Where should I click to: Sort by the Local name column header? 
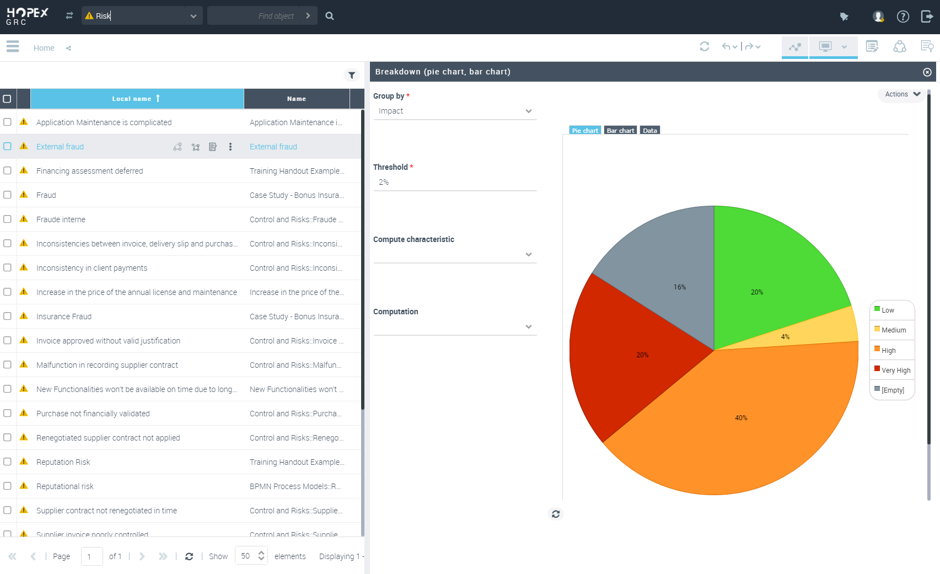(x=136, y=99)
